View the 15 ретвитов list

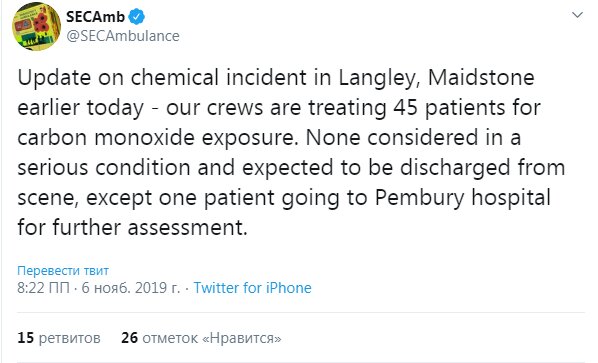[x=59, y=338]
